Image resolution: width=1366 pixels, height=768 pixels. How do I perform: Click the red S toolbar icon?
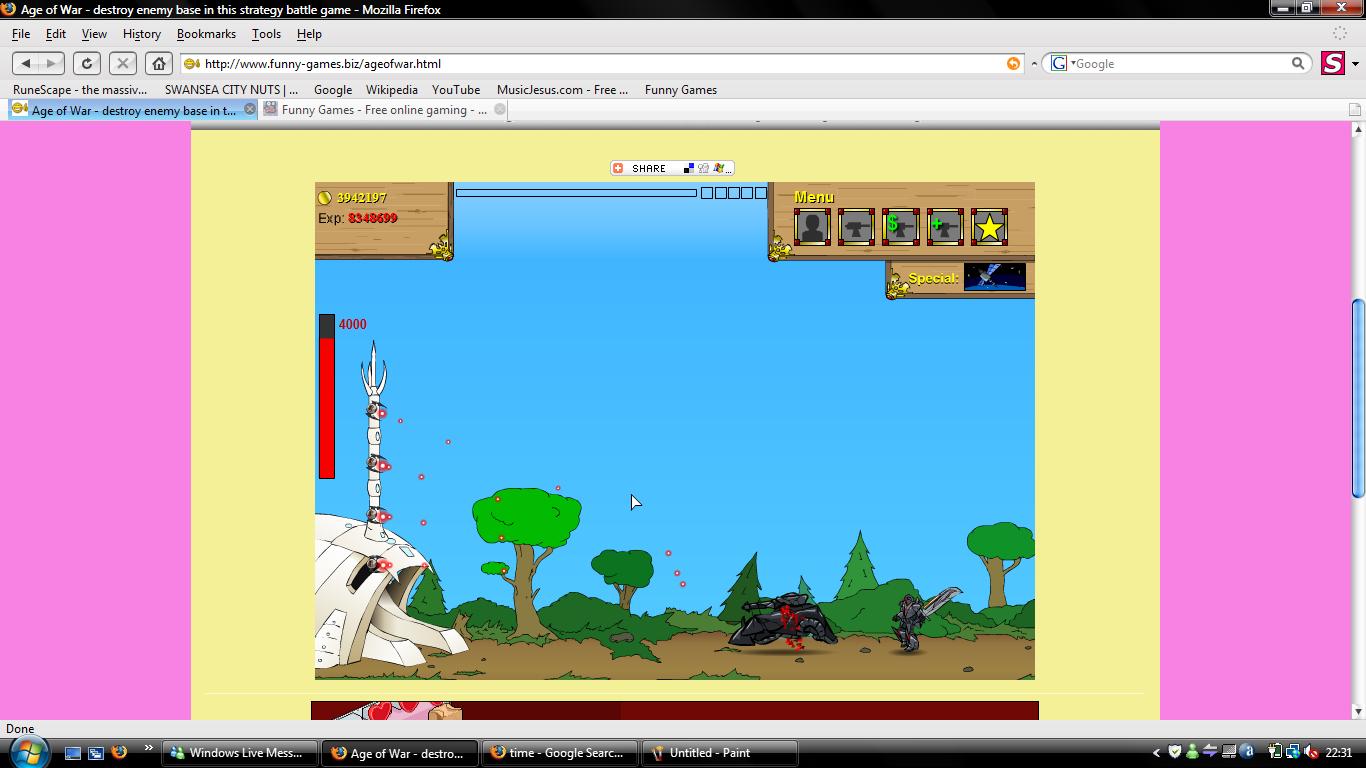(1333, 63)
